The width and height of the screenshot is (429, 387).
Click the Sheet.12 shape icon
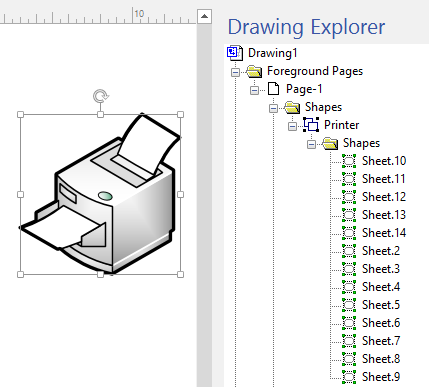tap(349, 197)
